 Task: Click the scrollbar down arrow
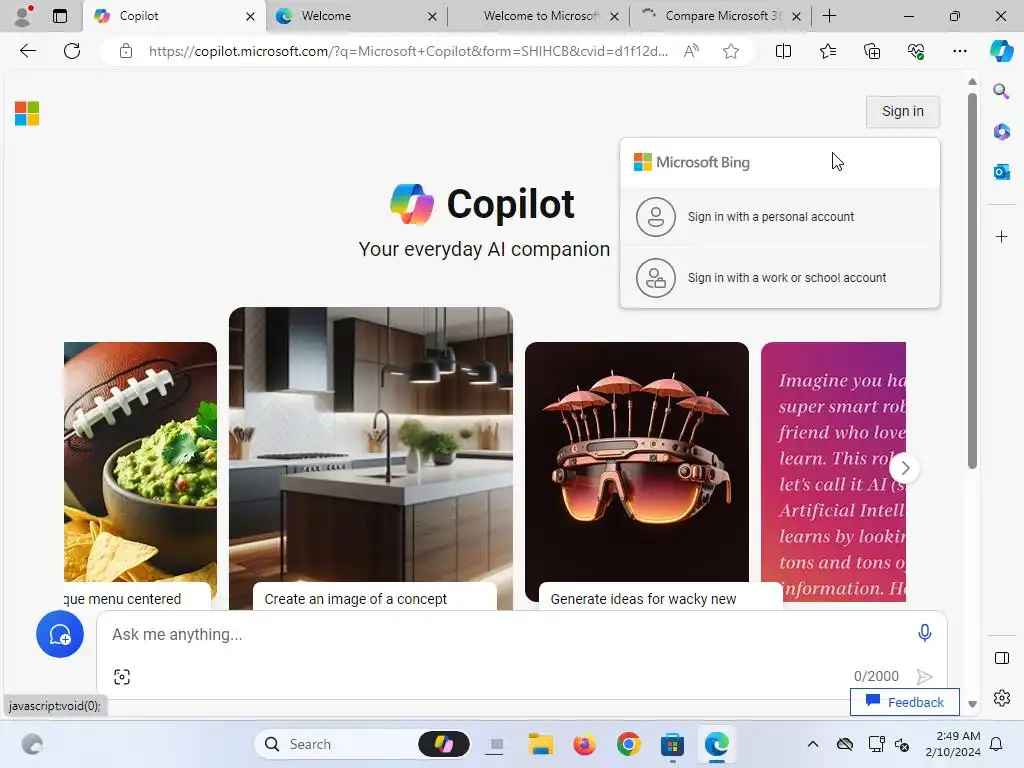(972, 704)
